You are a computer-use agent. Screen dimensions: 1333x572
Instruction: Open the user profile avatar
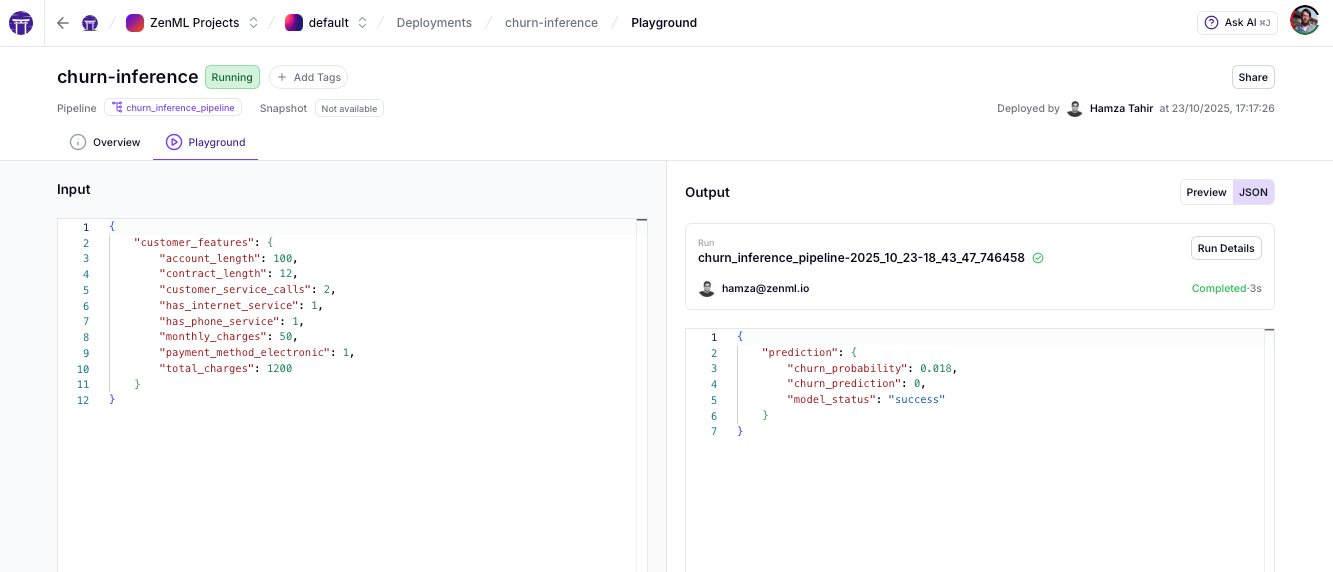pos(1304,21)
